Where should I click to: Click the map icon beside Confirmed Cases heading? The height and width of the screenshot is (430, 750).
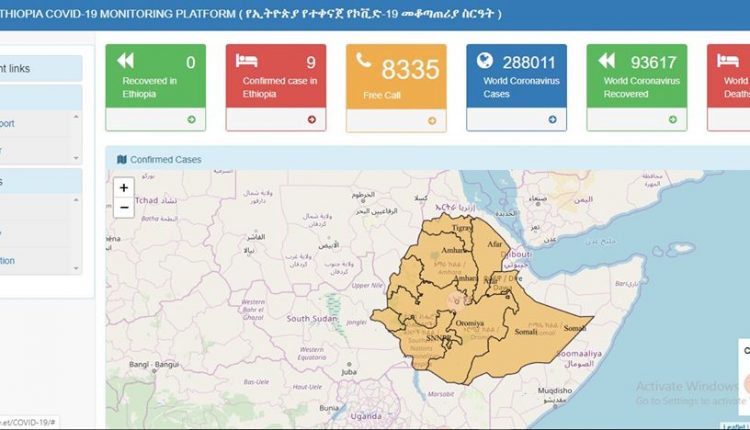click(x=122, y=159)
